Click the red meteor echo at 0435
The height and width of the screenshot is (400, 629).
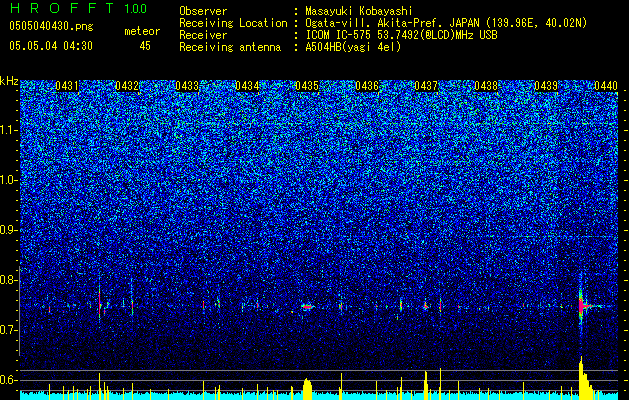tap(307, 307)
